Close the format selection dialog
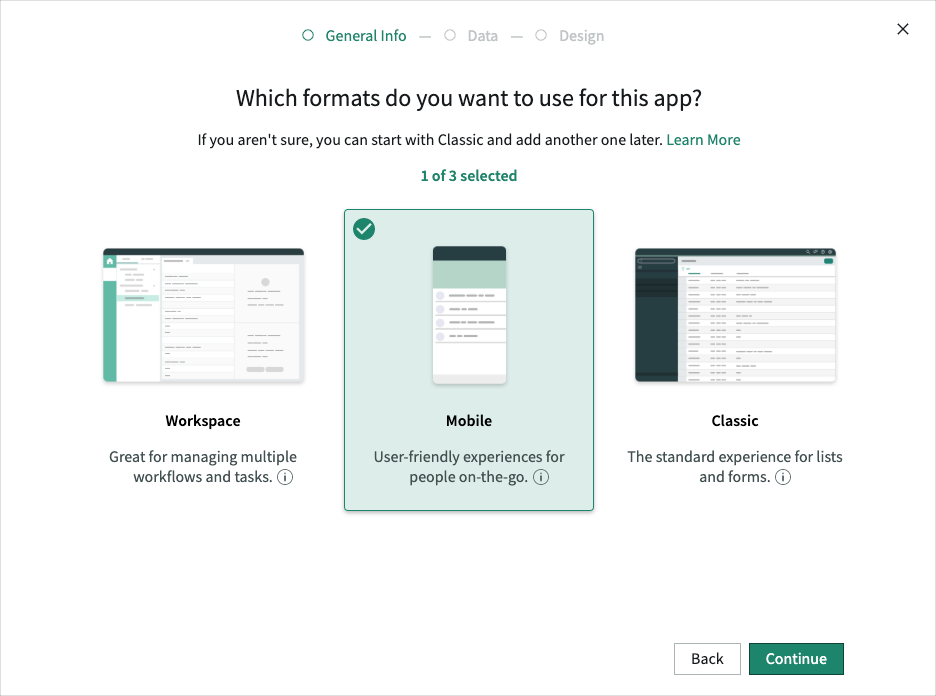 pos(902,29)
